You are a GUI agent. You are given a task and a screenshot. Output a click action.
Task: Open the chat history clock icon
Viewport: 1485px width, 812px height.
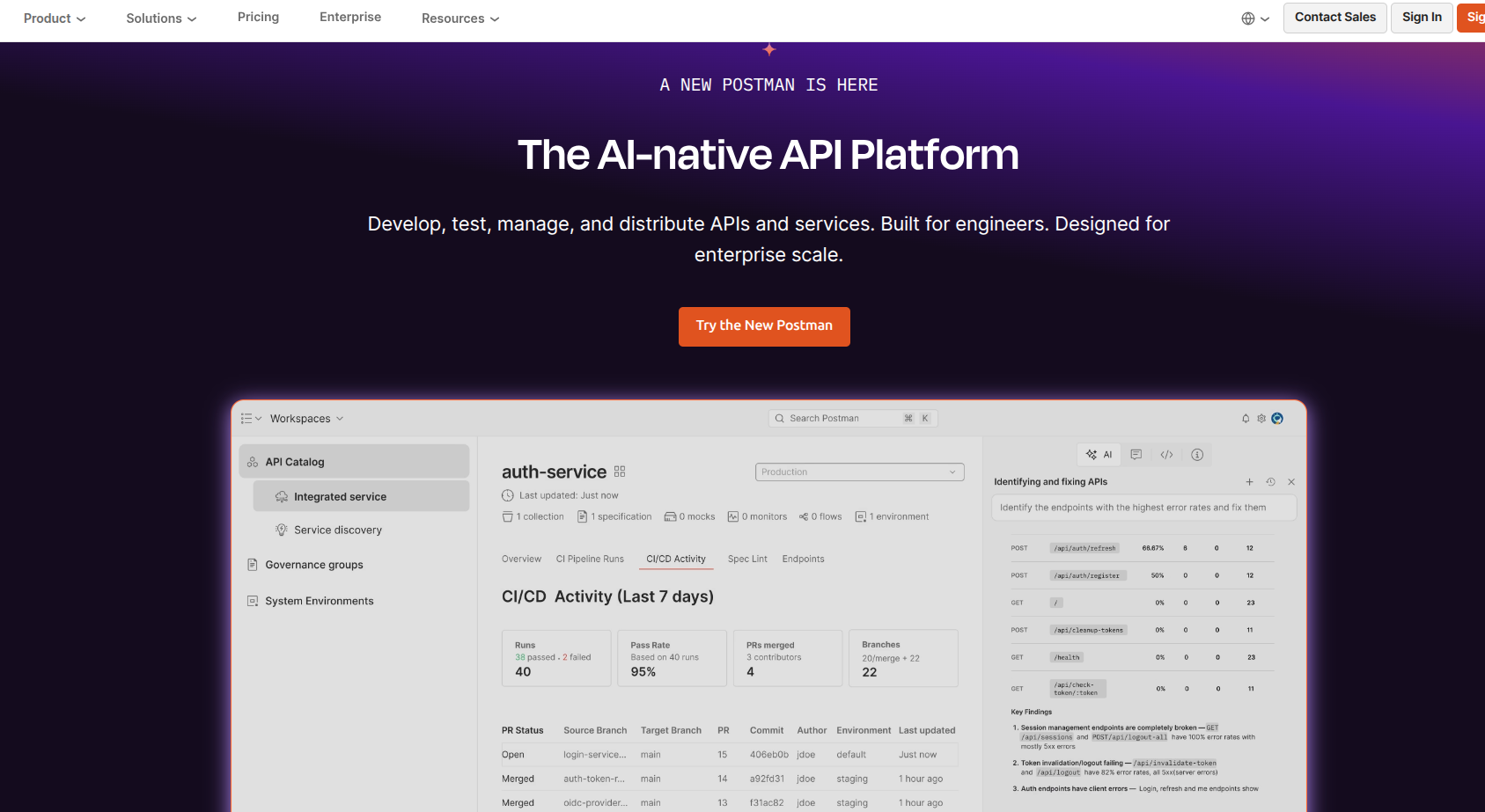coord(1270,482)
